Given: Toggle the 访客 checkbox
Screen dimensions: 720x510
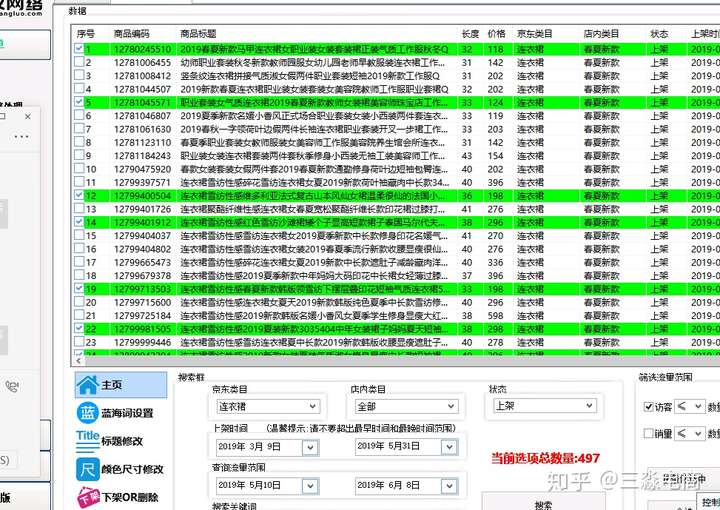Looking at the screenshot, I should pos(648,407).
